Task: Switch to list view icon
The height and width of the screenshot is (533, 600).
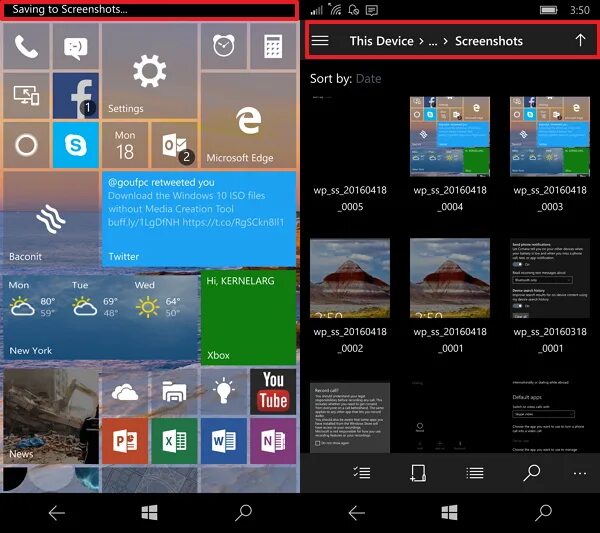Action: [474, 473]
